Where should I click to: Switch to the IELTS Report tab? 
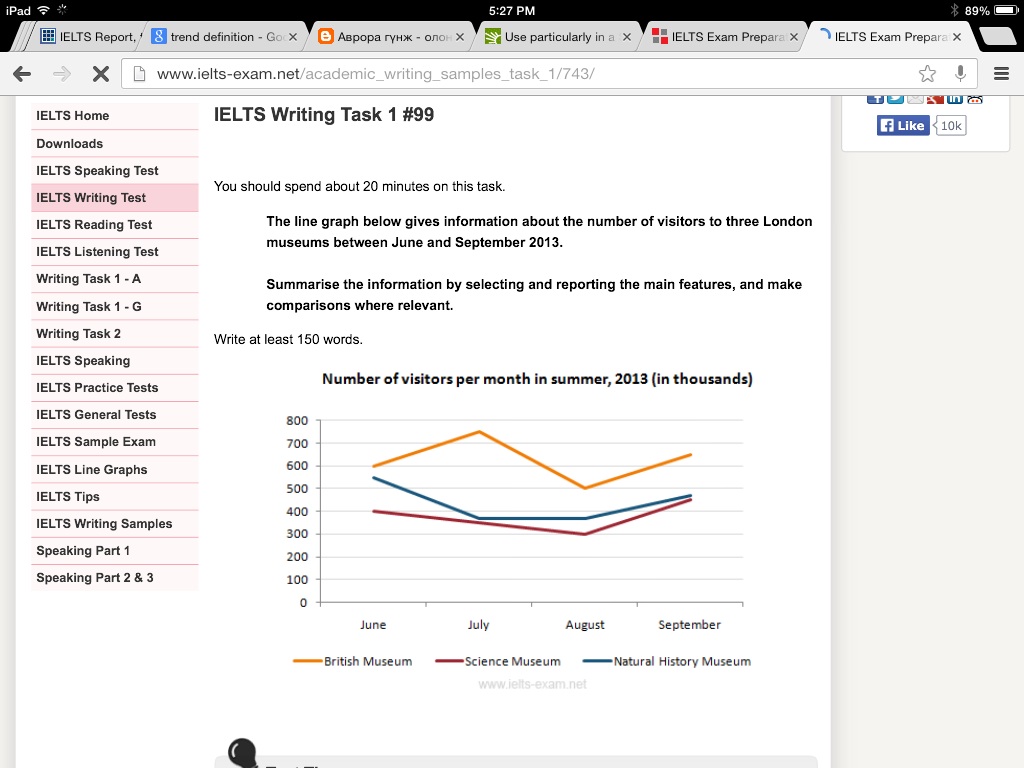pyautogui.click(x=89, y=37)
